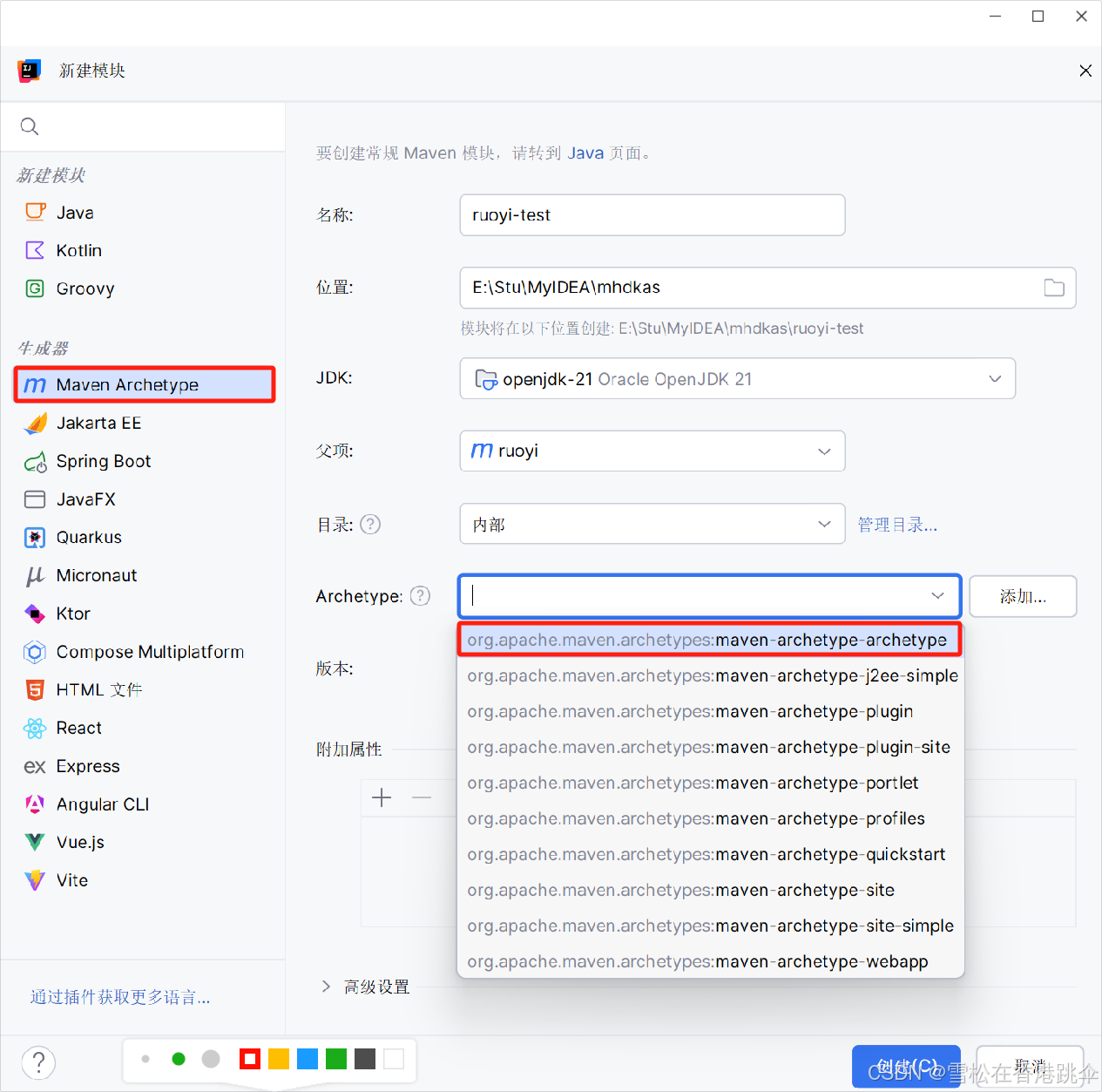Open the dialog help question mark button
Image resolution: width=1102 pixels, height=1092 pixels.
tap(38, 1062)
